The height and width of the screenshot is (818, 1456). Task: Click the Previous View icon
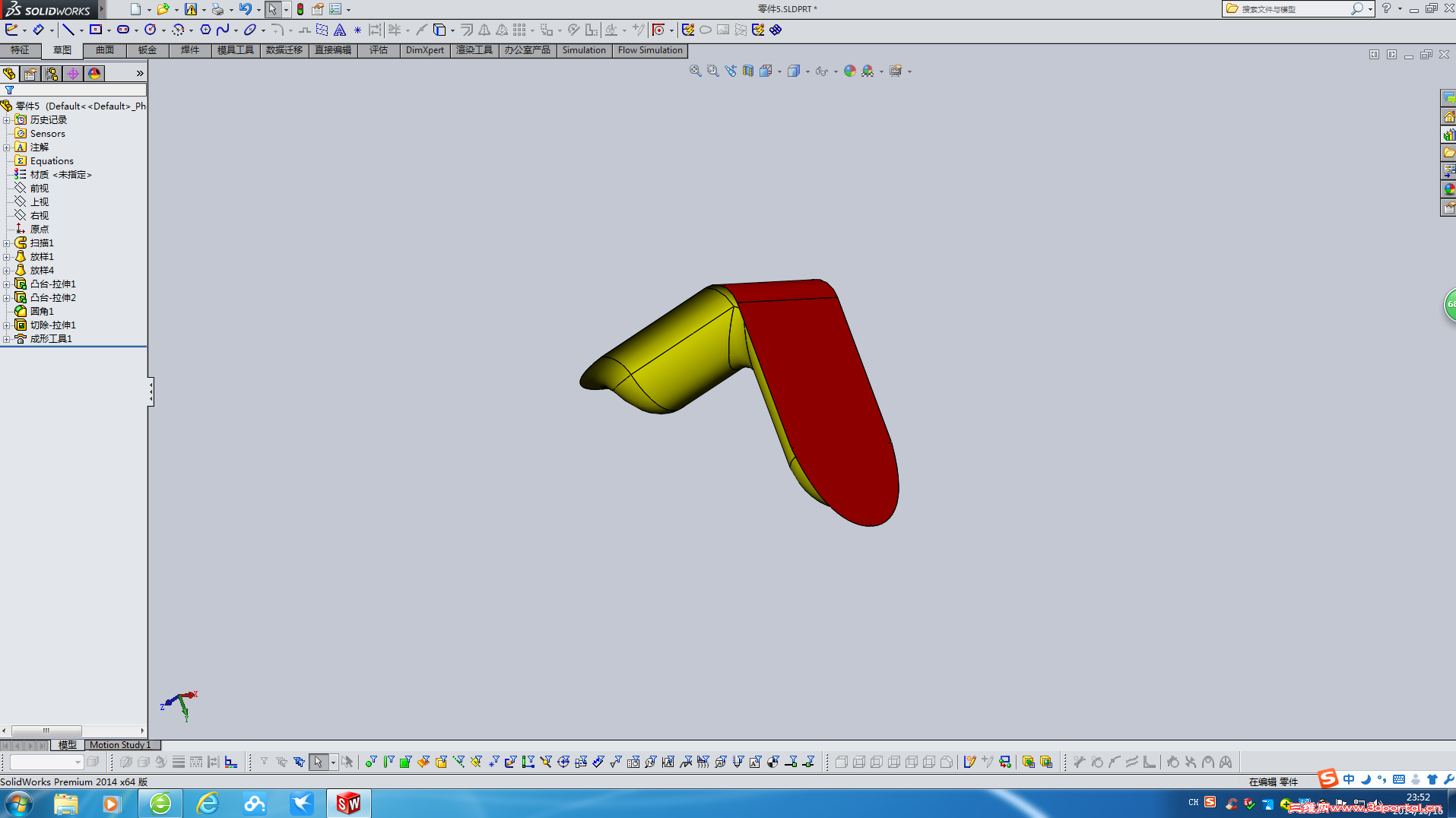pyautogui.click(x=731, y=71)
